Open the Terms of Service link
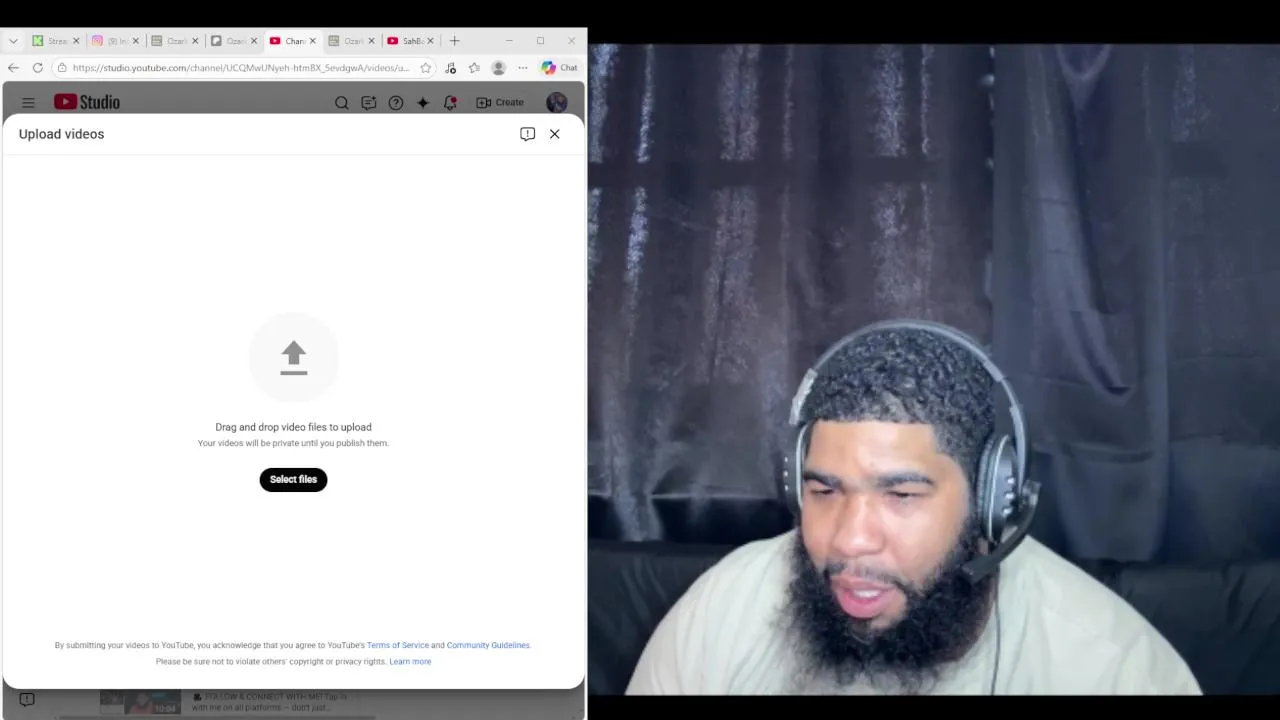Image resolution: width=1280 pixels, height=720 pixels. 397,645
